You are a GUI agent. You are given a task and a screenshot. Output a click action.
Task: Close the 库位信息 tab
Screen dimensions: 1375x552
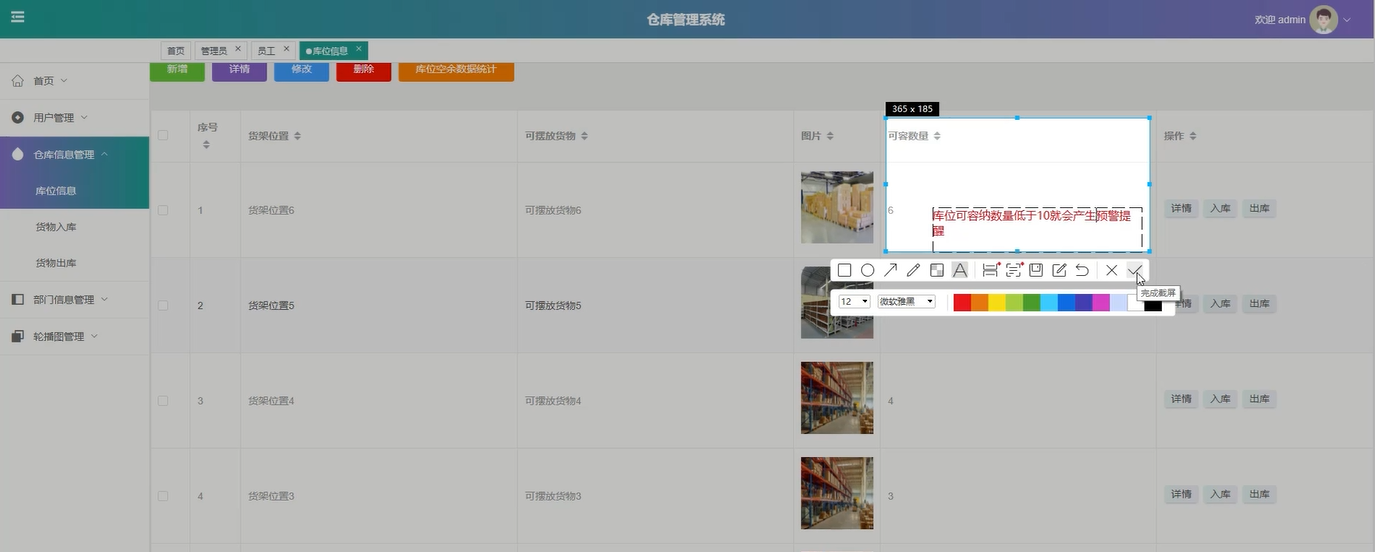click(359, 49)
